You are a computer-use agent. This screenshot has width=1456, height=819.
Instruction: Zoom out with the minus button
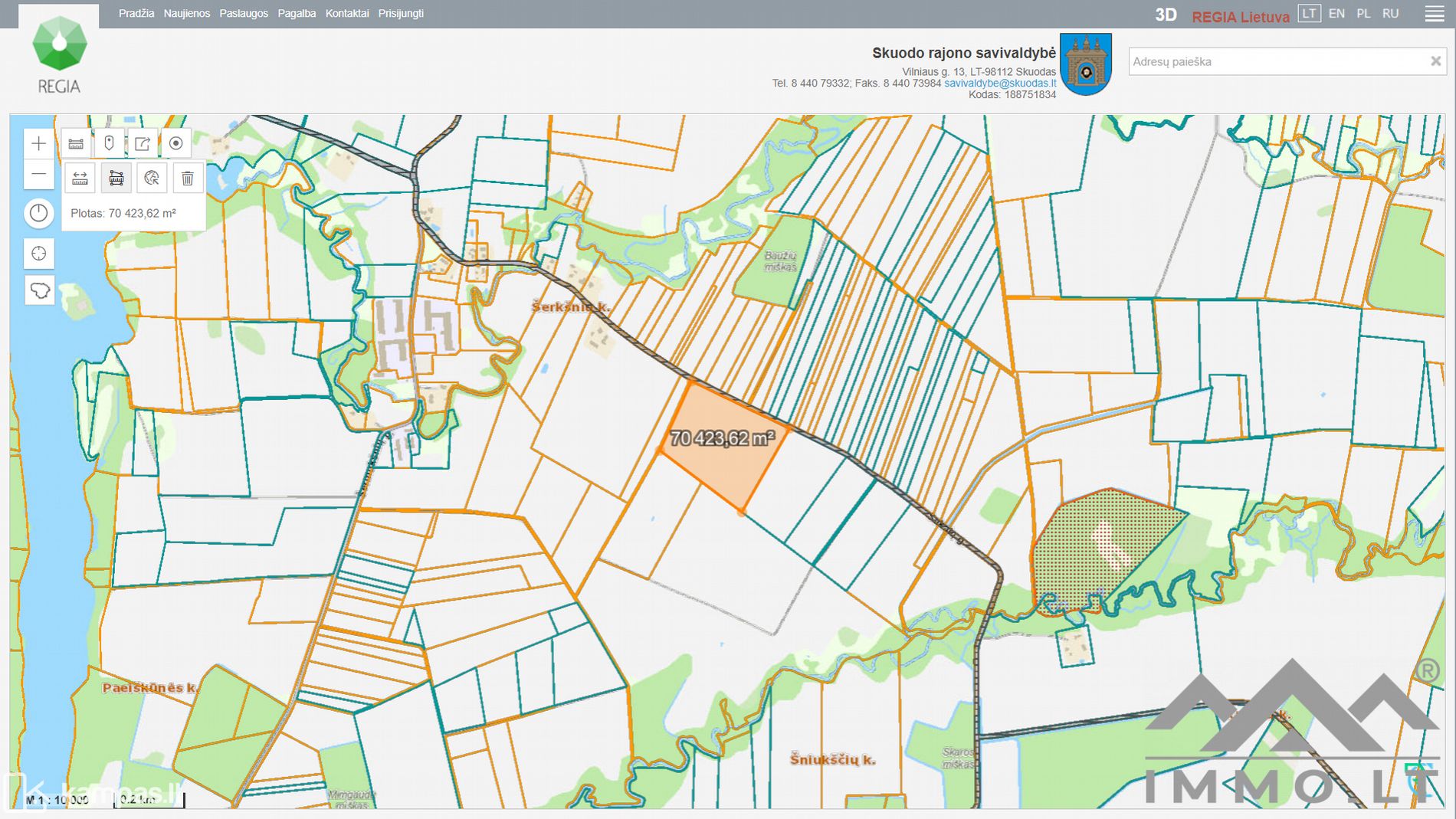pos(38,175)
